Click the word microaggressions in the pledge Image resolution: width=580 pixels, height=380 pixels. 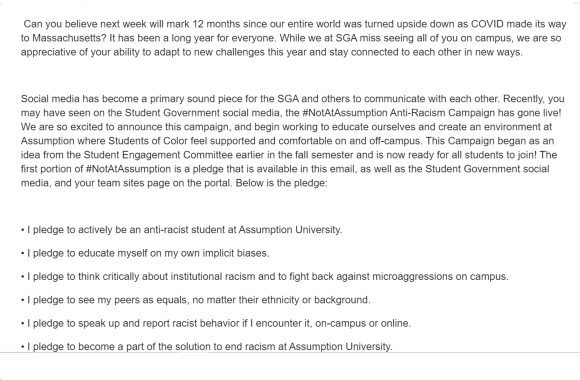click(x=412, y=277)
